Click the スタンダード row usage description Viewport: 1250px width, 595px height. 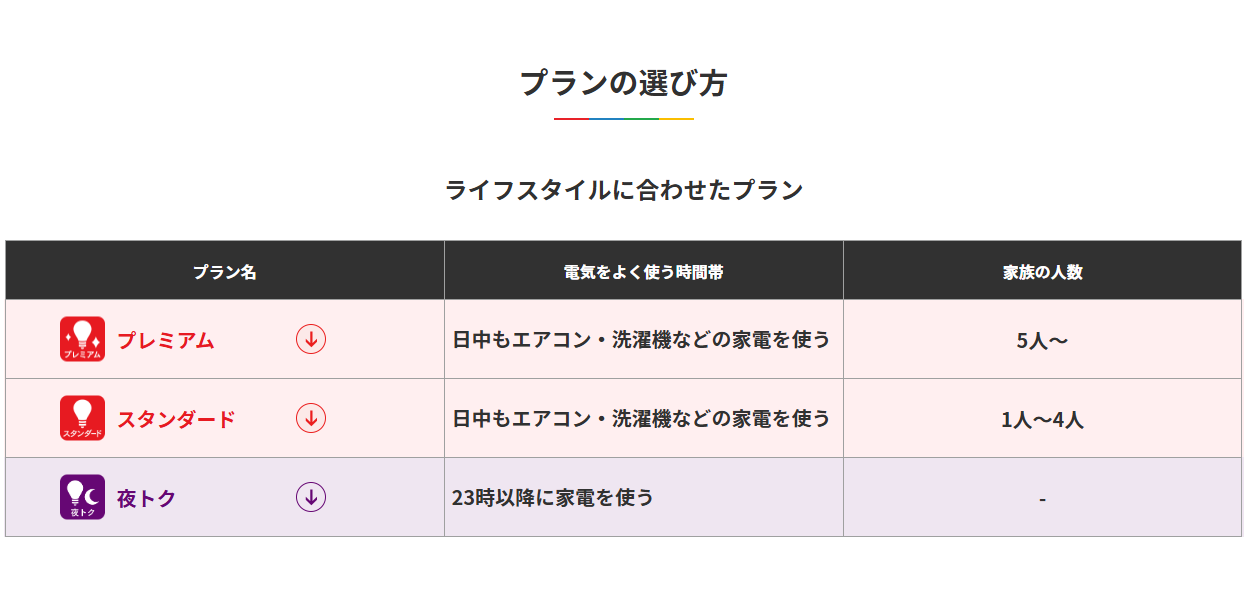coord(641,419)
